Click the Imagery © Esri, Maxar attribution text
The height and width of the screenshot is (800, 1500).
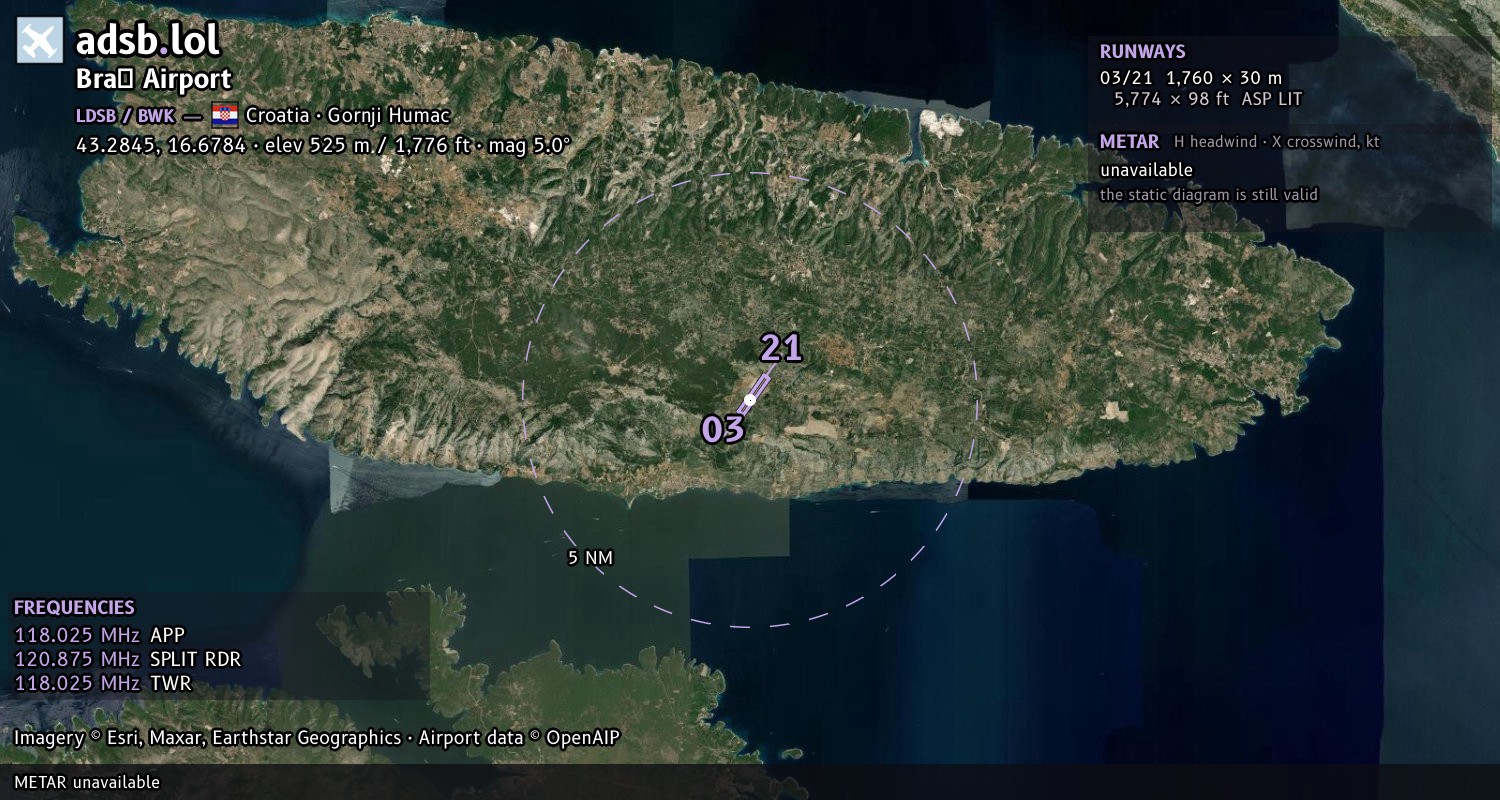click(317, 738)
